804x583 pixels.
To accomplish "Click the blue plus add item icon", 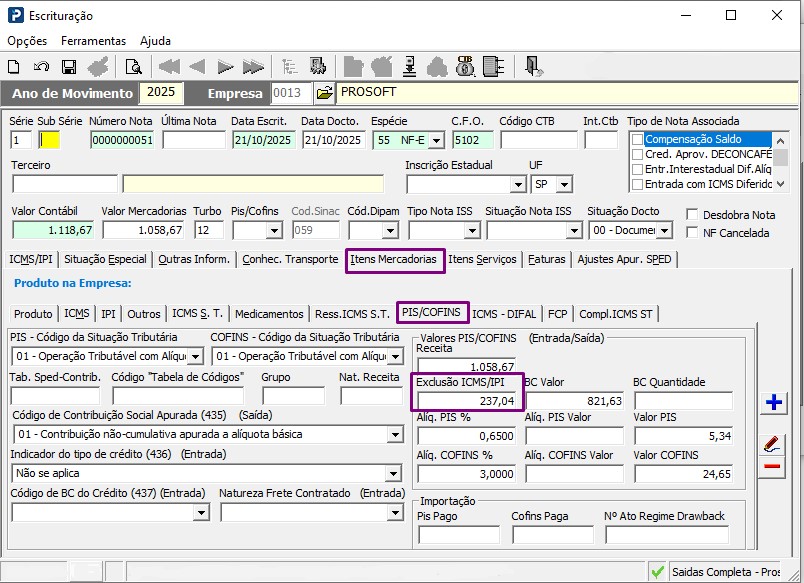I will (x=772, y=403).
